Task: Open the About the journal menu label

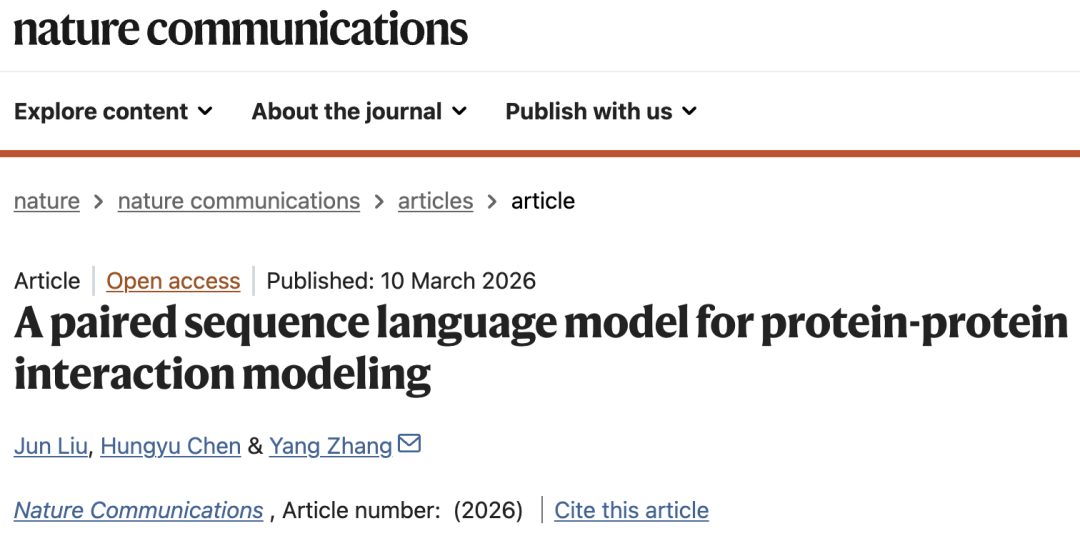Action: [346, 111]
